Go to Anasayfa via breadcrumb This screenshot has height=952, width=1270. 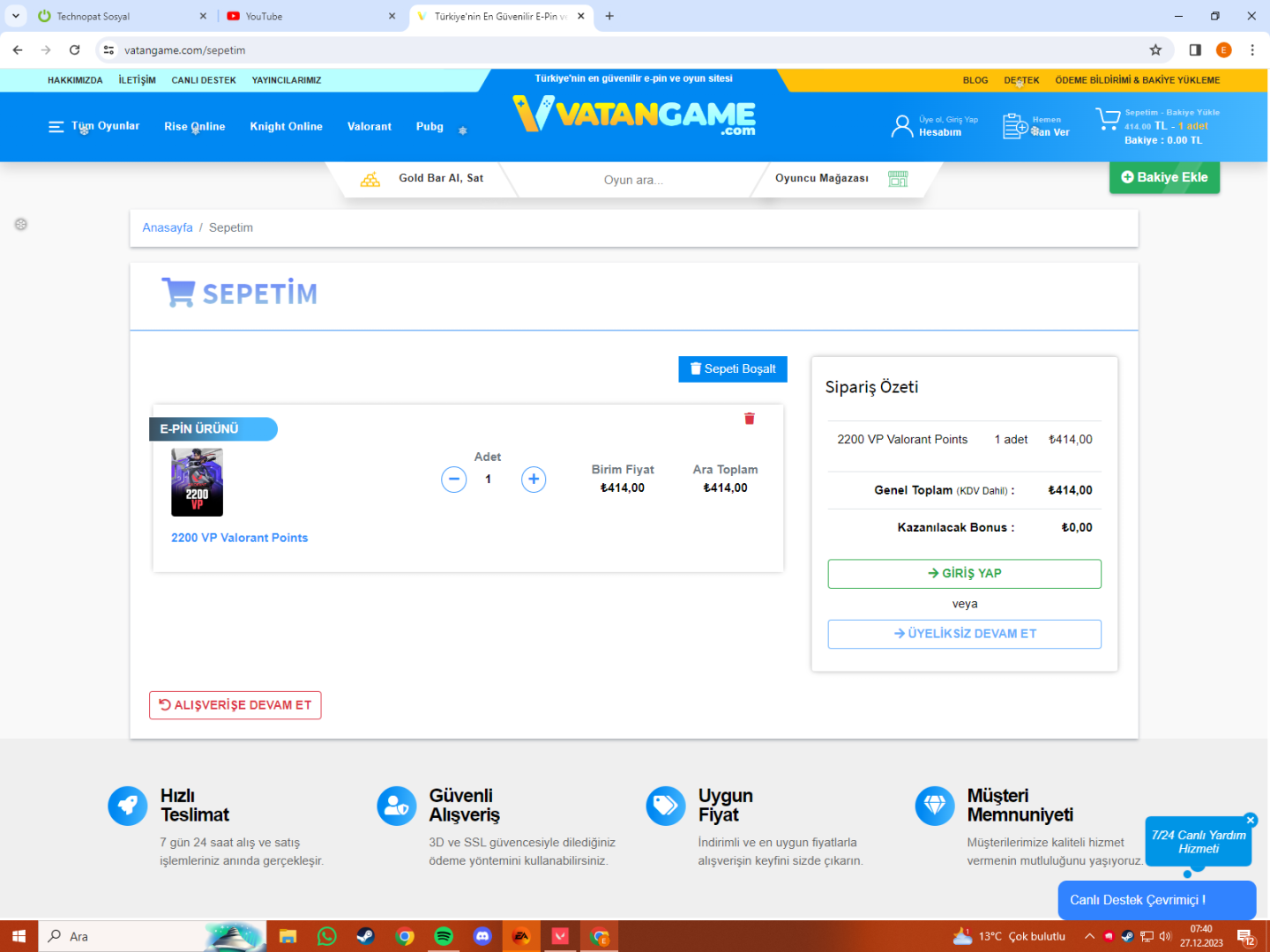[168, 227]
